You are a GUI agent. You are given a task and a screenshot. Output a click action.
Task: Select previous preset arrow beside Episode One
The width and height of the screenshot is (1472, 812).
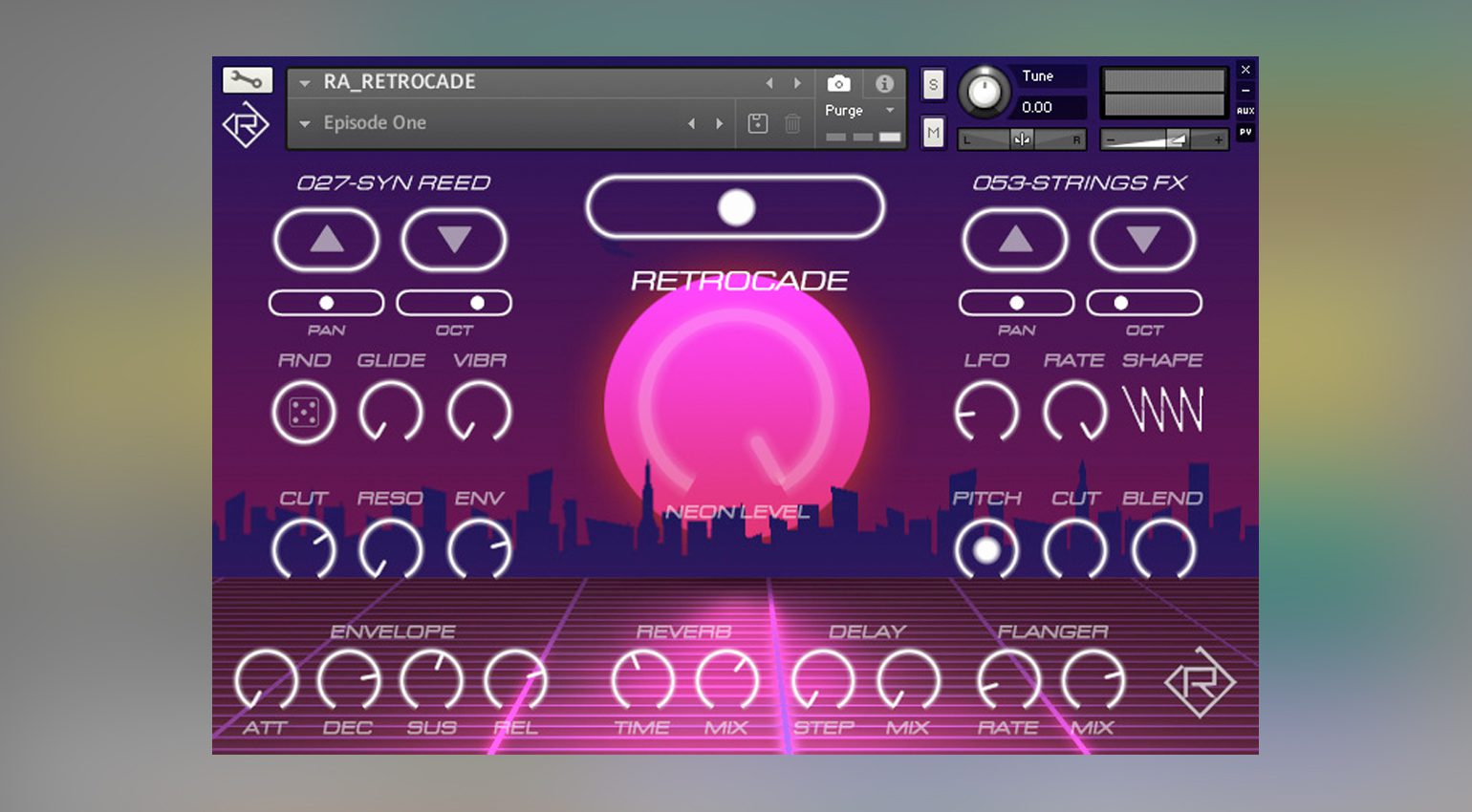[x=691, y=123]
